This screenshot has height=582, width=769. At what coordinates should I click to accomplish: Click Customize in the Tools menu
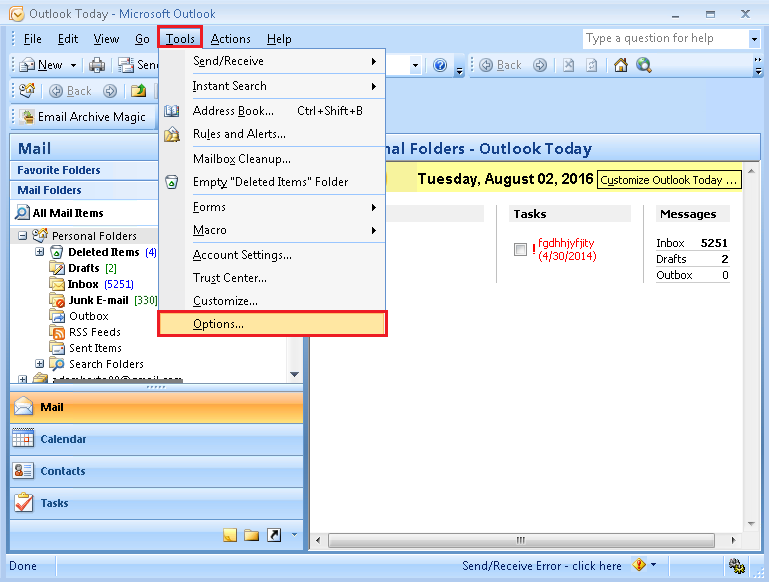272,301
